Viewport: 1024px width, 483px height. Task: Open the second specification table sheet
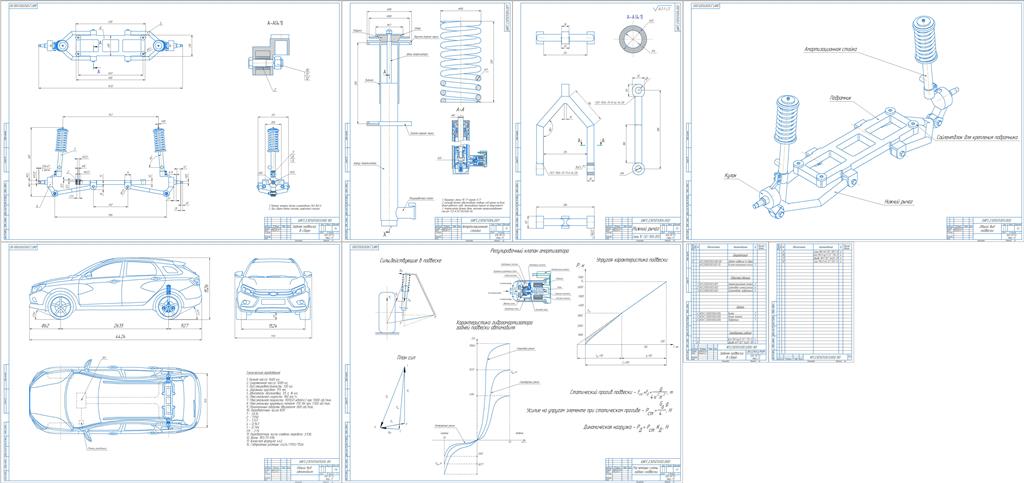[x=812, y=302]
